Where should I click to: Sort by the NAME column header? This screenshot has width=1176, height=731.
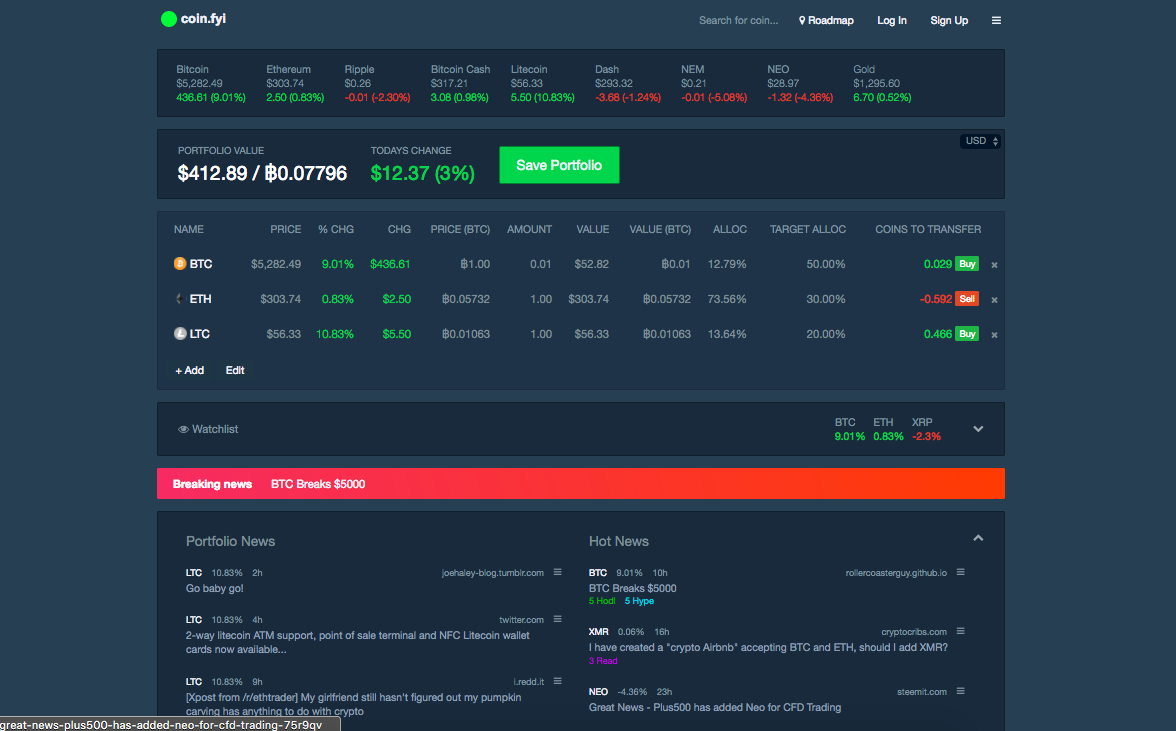(189, 229)
